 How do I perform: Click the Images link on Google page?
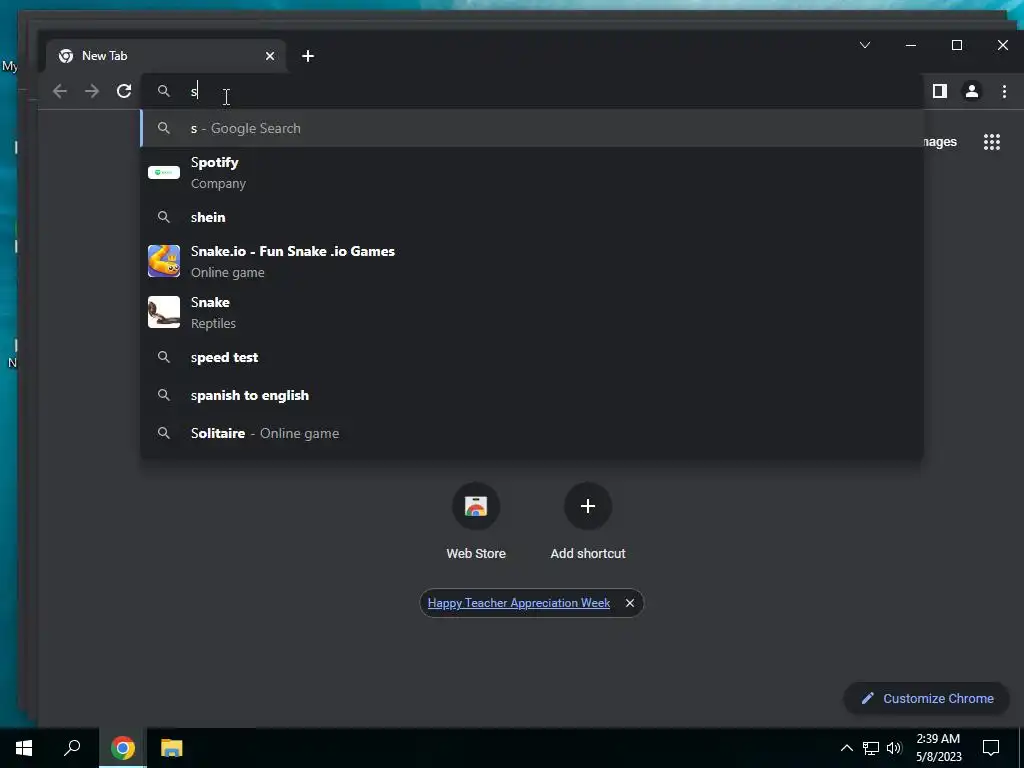(x=940, y=142)
